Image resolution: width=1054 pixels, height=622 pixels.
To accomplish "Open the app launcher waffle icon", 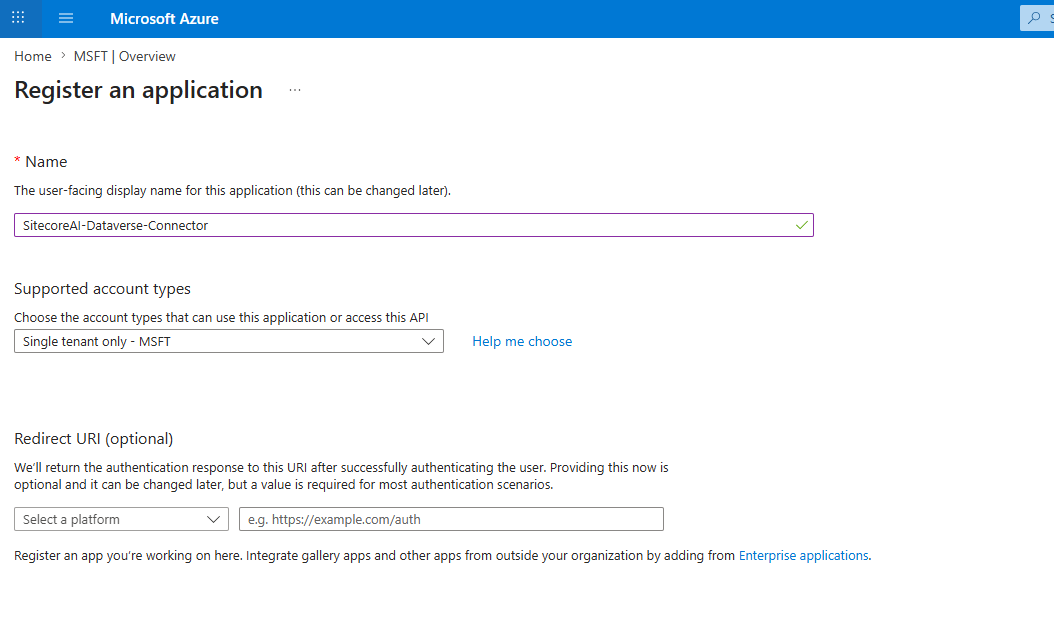I will coord(18,18).
